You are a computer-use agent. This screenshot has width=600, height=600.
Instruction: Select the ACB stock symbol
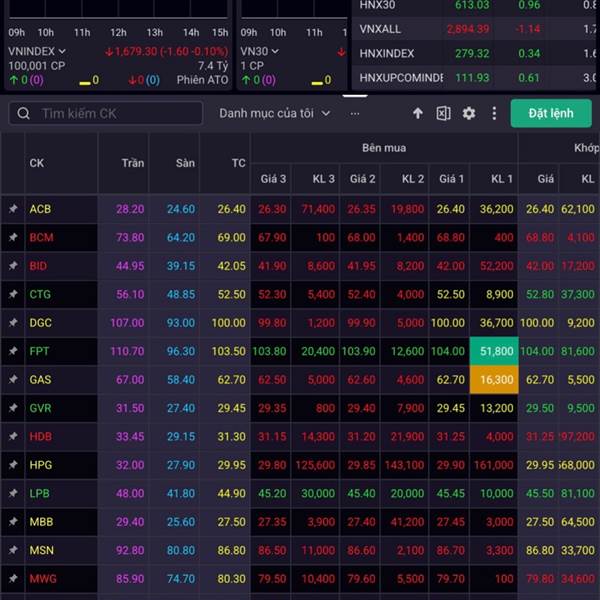click(40, 209)
